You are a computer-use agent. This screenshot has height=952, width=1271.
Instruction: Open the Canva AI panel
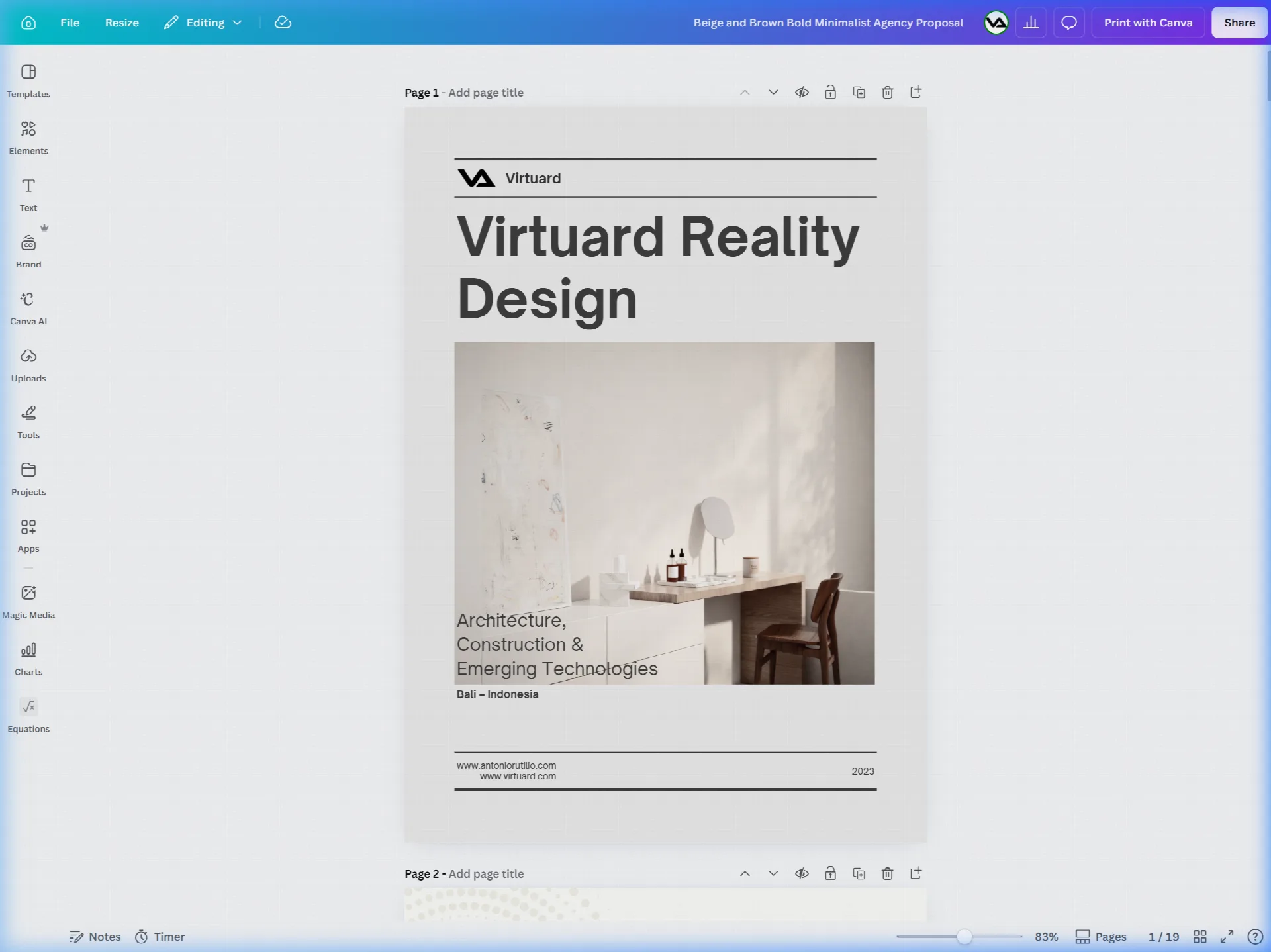[x=28, y=309]
